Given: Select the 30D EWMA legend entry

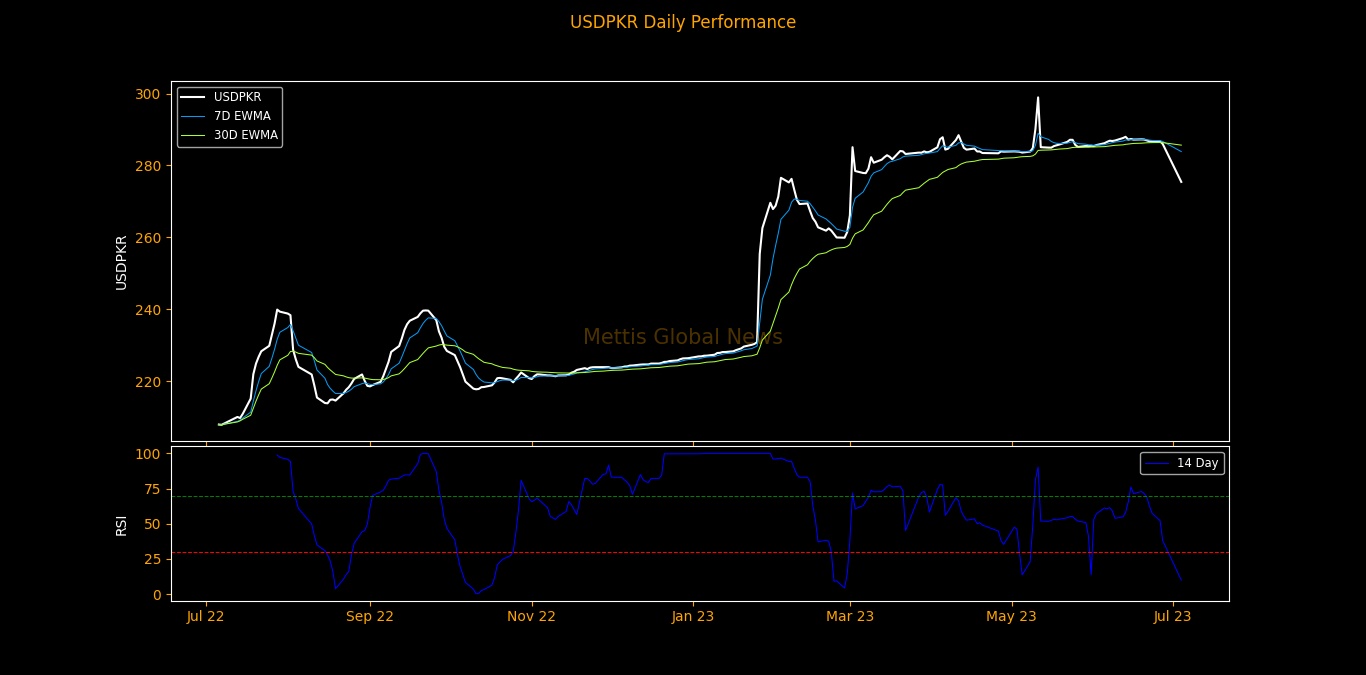Looking at the screenshot, I should click(x=245, y=135).
